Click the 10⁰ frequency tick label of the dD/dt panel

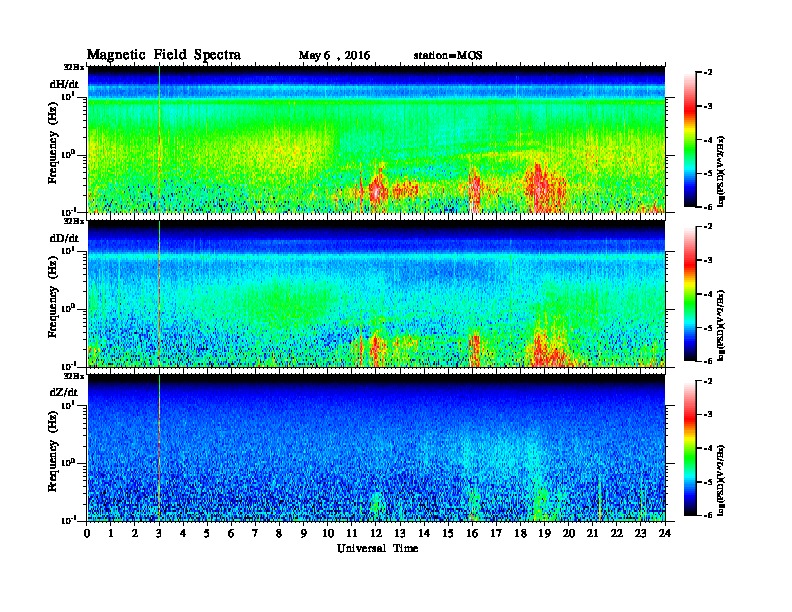click(x=68, y=309)
